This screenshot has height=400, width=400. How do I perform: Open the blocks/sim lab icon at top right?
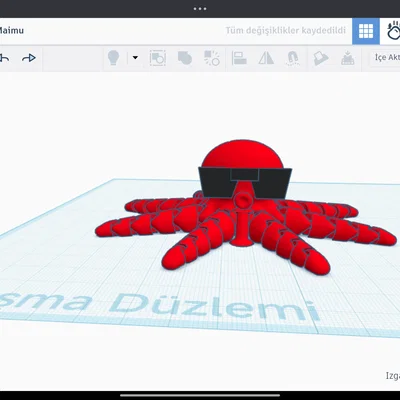coord(393,31)
